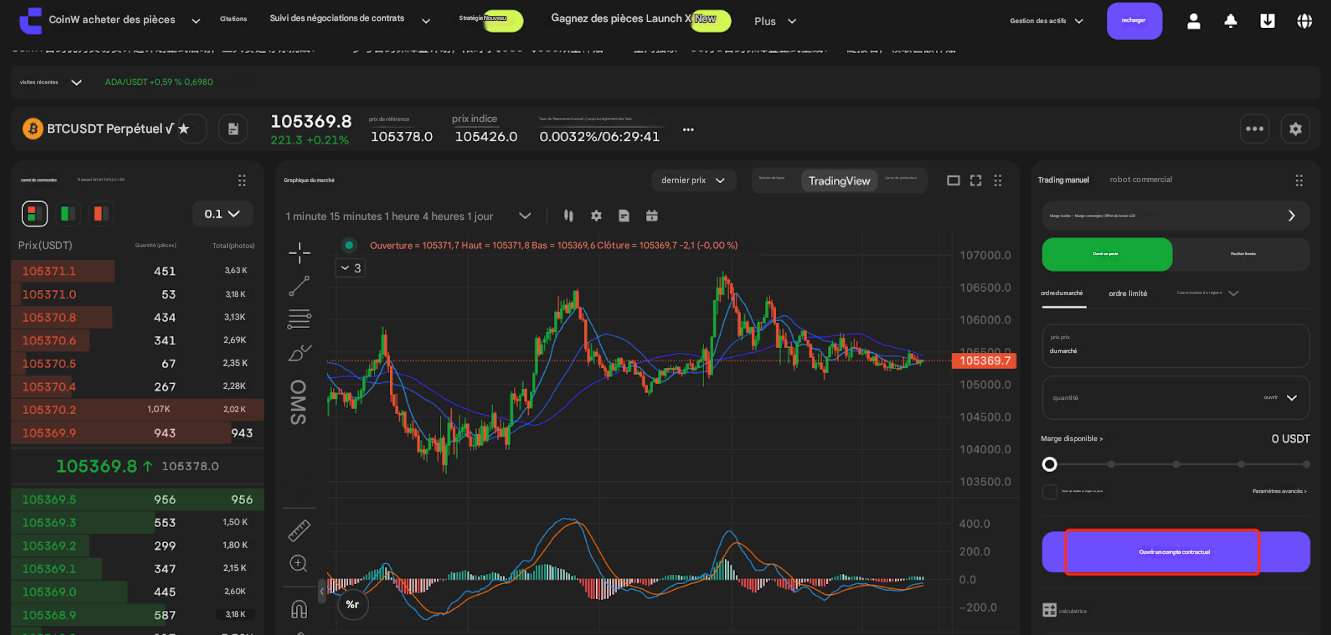Click the user profile icon
The width and height of the screenshot is (1331, 635).
tap(1193, 21)
